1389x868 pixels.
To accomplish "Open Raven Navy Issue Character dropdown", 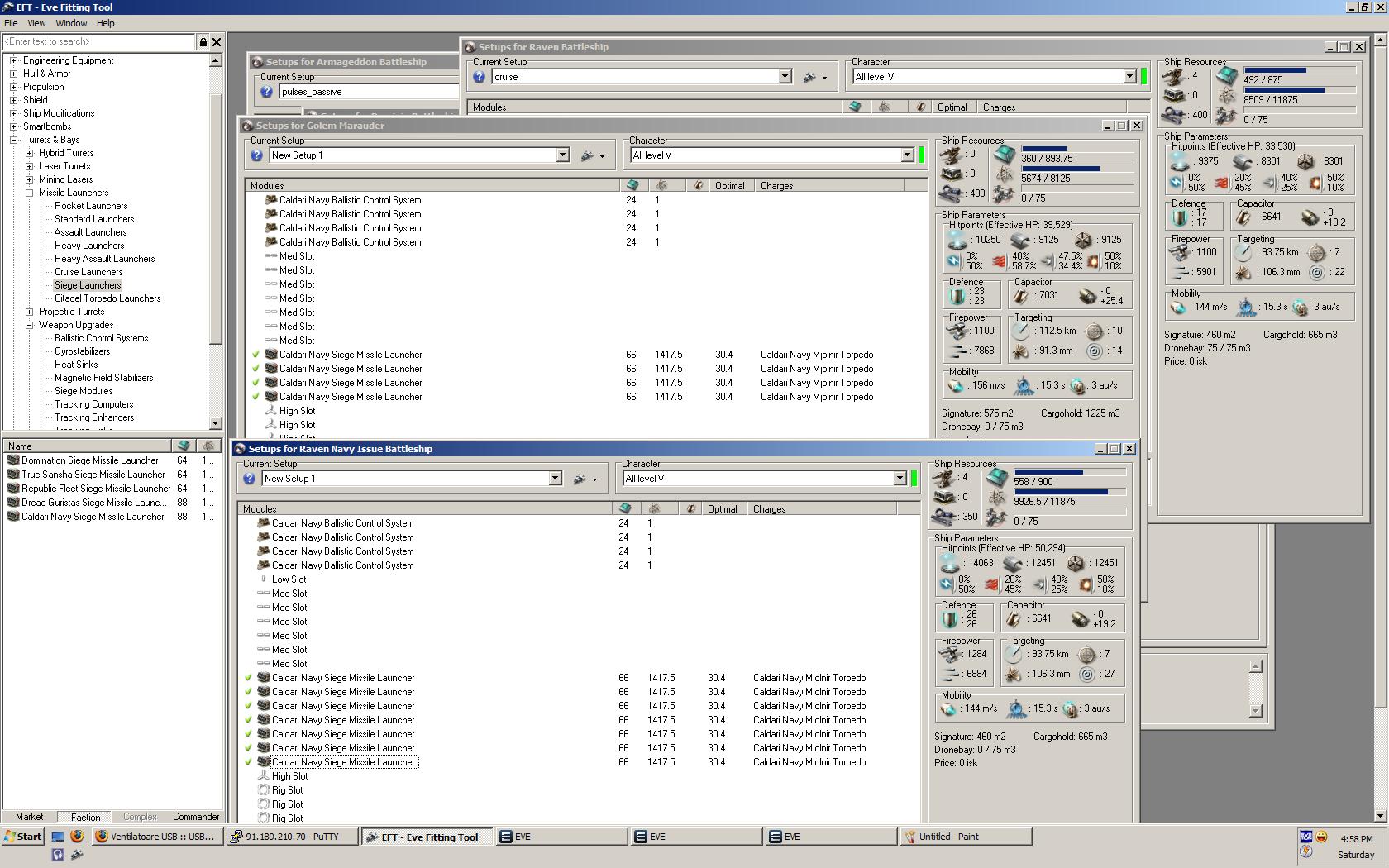I will (900, 479).
